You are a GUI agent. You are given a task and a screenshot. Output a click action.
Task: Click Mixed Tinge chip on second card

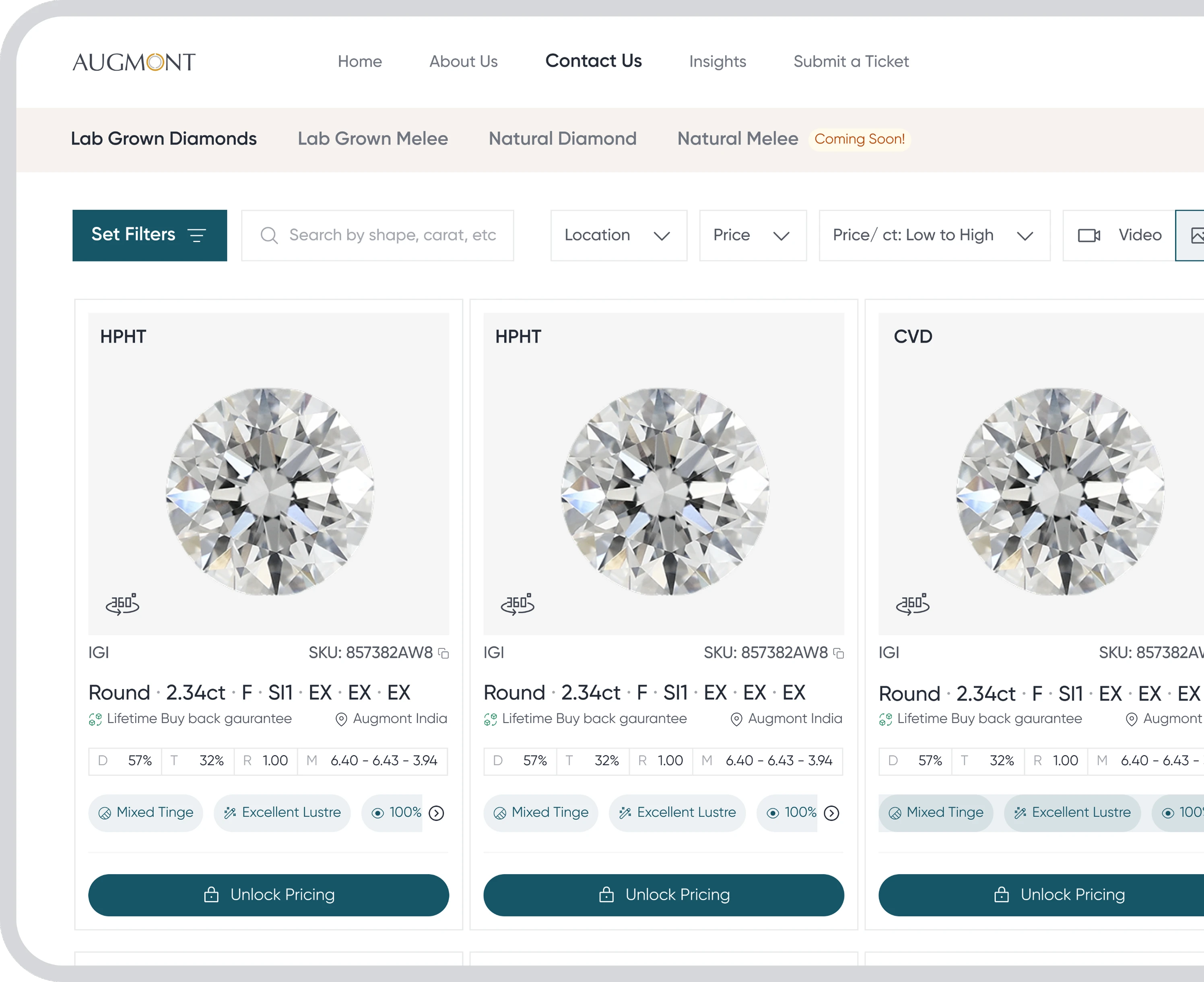(541, 813)
